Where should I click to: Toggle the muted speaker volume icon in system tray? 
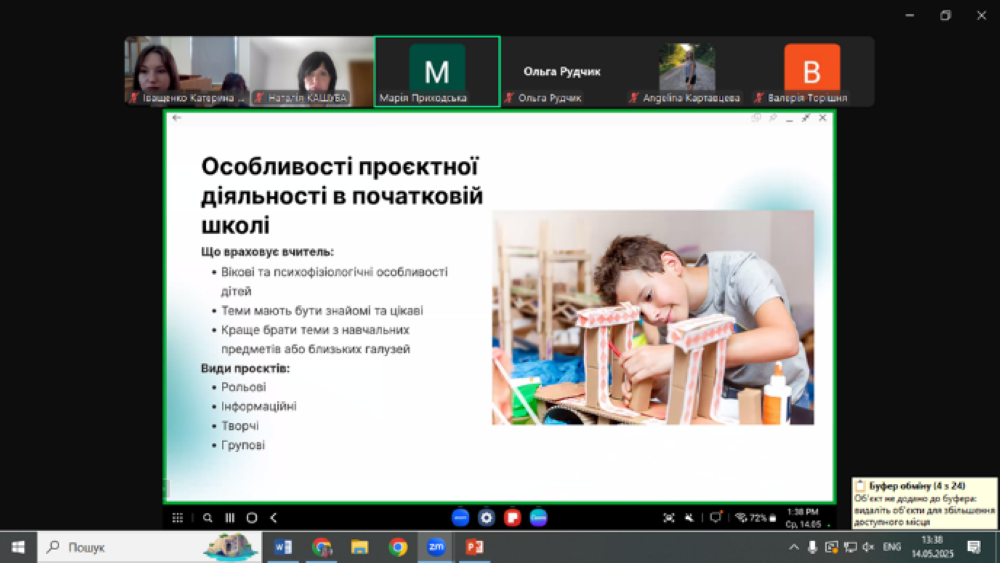868,547
